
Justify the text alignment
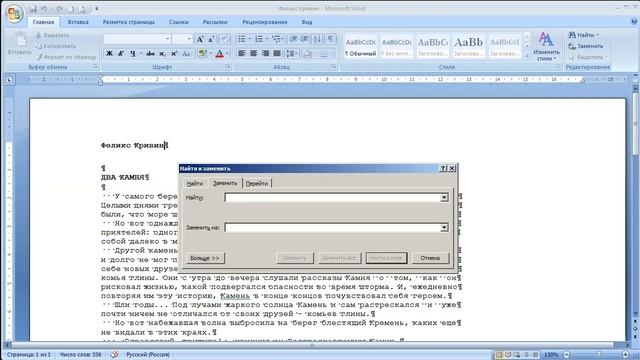pyautogui.click(x=277, y=53)
